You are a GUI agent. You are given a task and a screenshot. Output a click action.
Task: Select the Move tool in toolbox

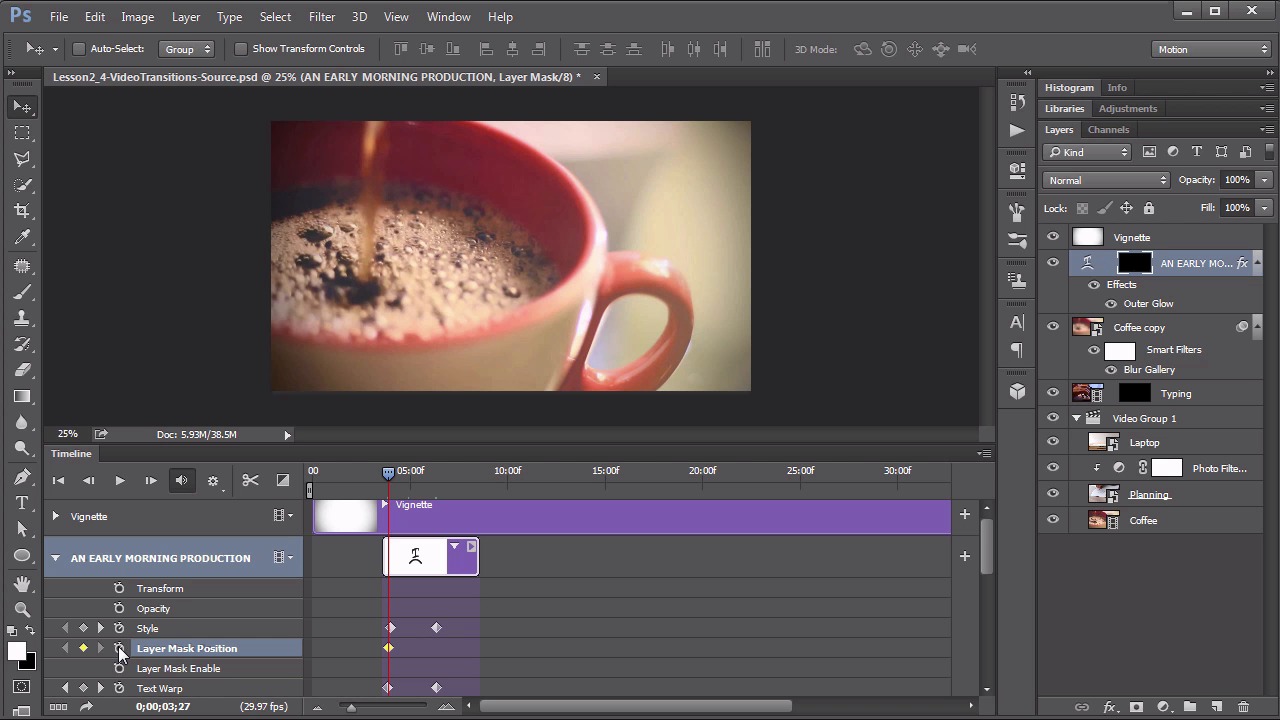click(22, 106)
